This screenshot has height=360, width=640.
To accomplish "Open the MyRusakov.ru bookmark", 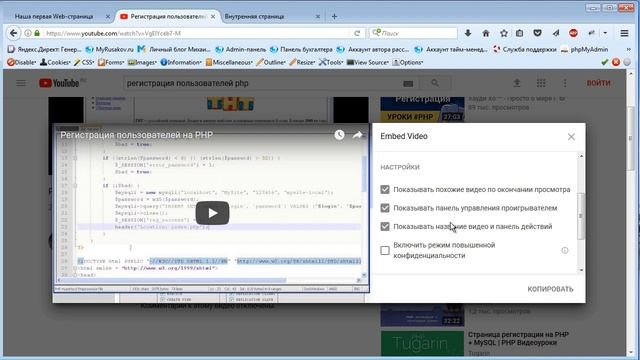I will click(110, 49).
